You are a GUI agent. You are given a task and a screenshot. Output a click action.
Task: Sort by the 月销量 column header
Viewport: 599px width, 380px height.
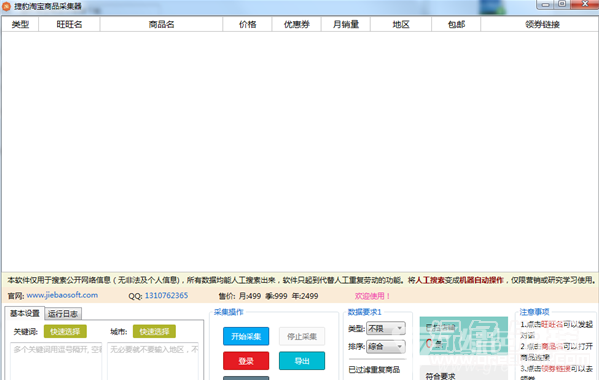346,24
